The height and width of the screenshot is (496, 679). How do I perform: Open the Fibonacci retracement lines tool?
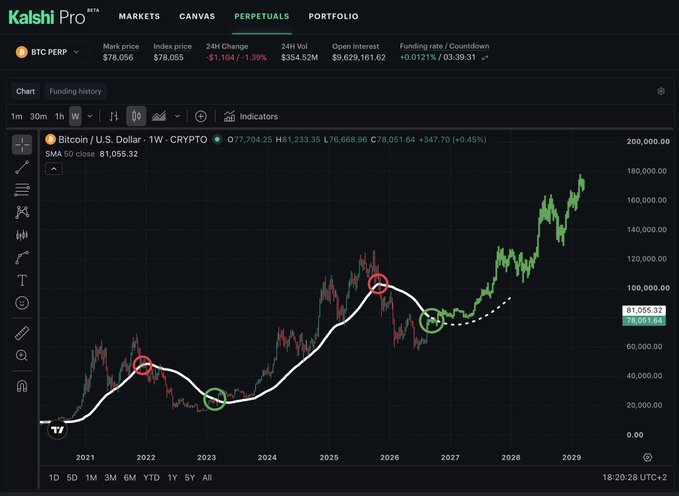[x=22, y=189]
